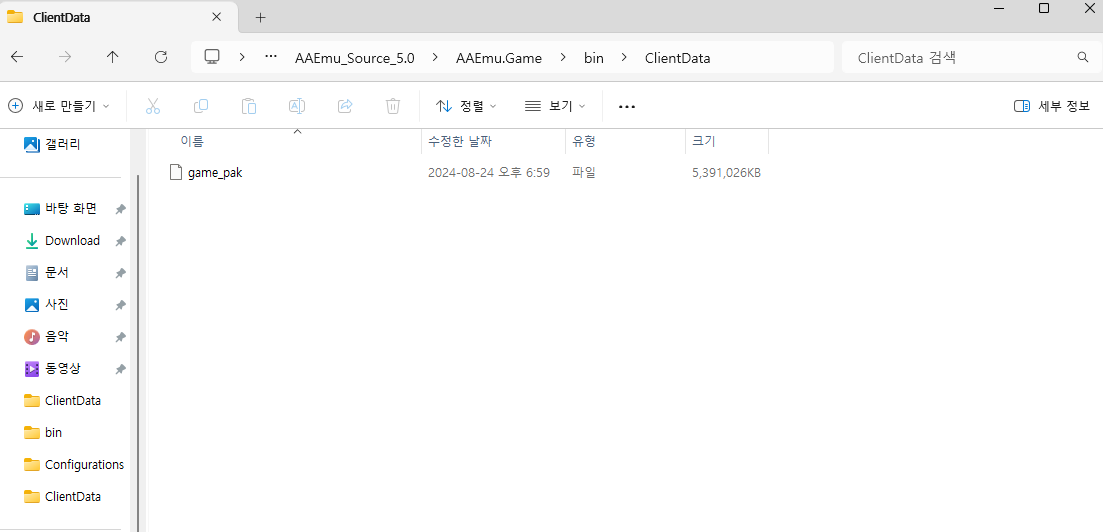
Task: Unpin Download using its pin icon
Action: [120, 241]
